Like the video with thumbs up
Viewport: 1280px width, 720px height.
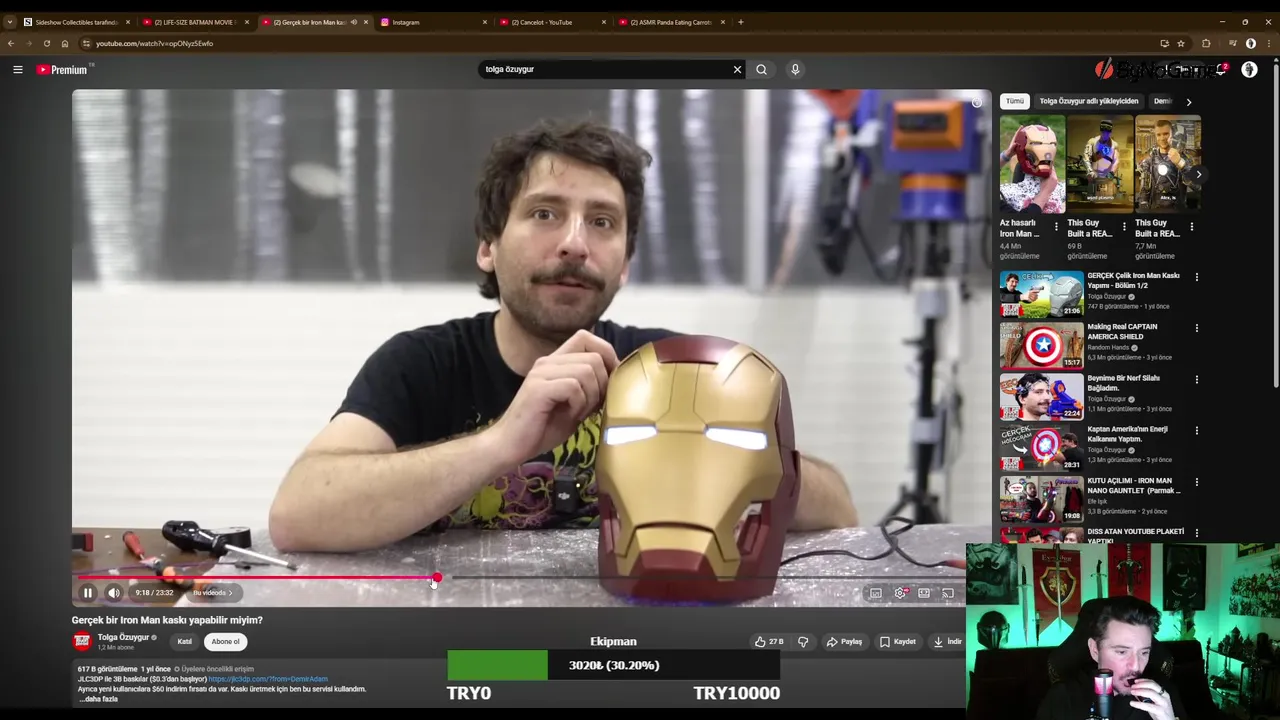click(x=769, y=642)
